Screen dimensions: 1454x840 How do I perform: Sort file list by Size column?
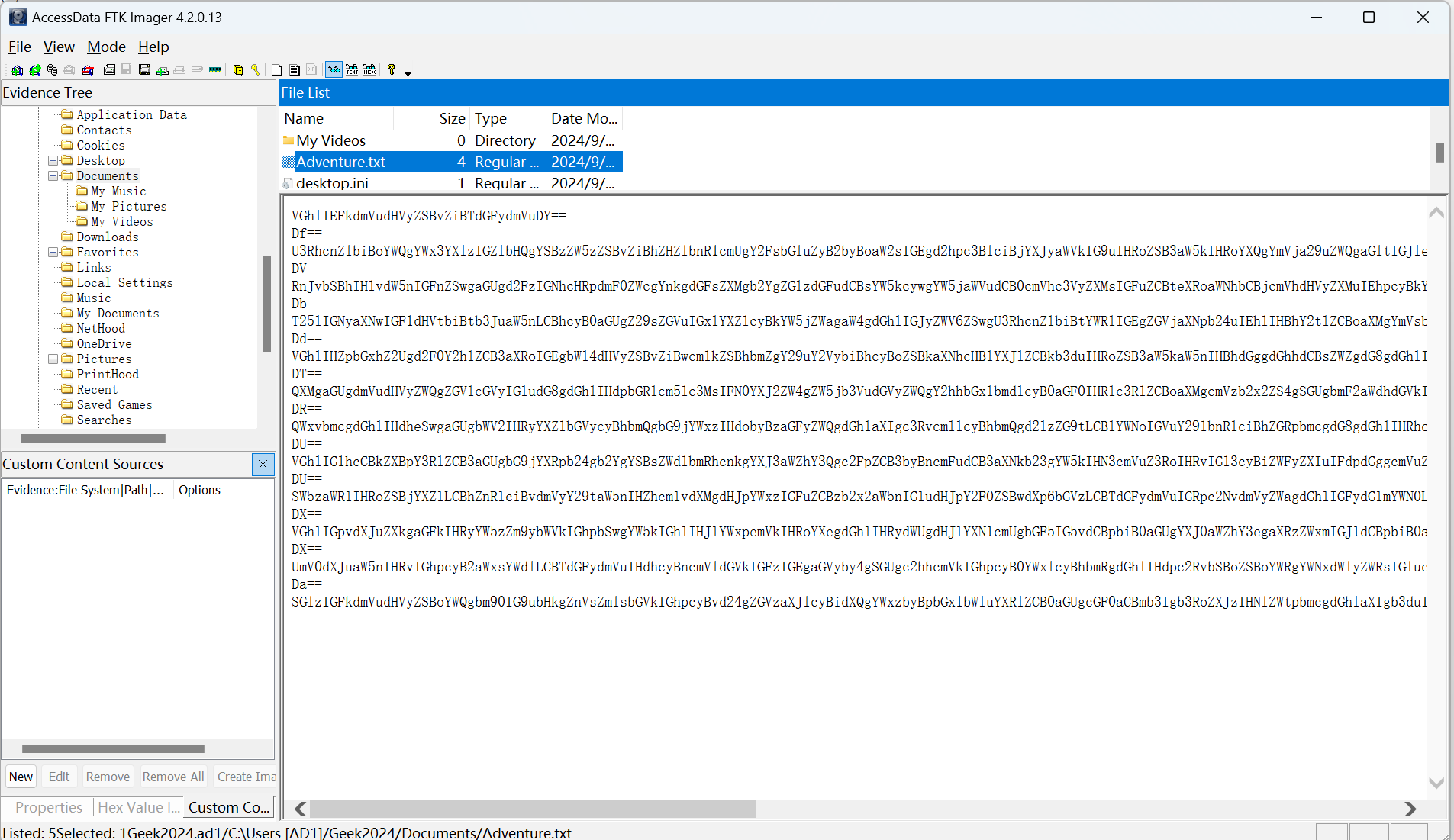tap(432, 118)
